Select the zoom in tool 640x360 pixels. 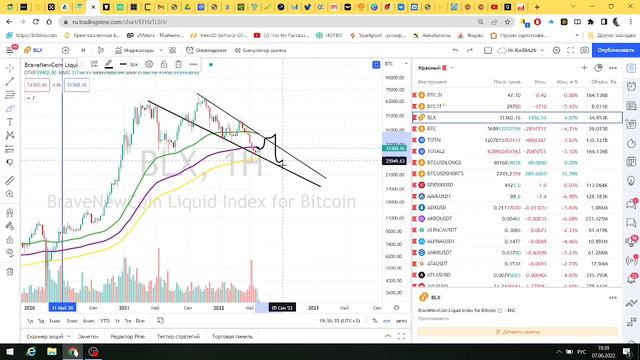(10, 194)
